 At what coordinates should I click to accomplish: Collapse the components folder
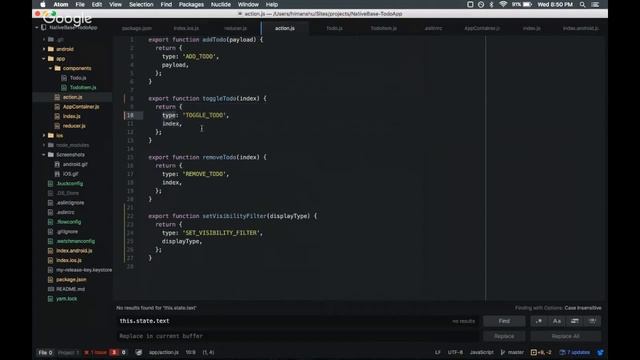(51, 68)
